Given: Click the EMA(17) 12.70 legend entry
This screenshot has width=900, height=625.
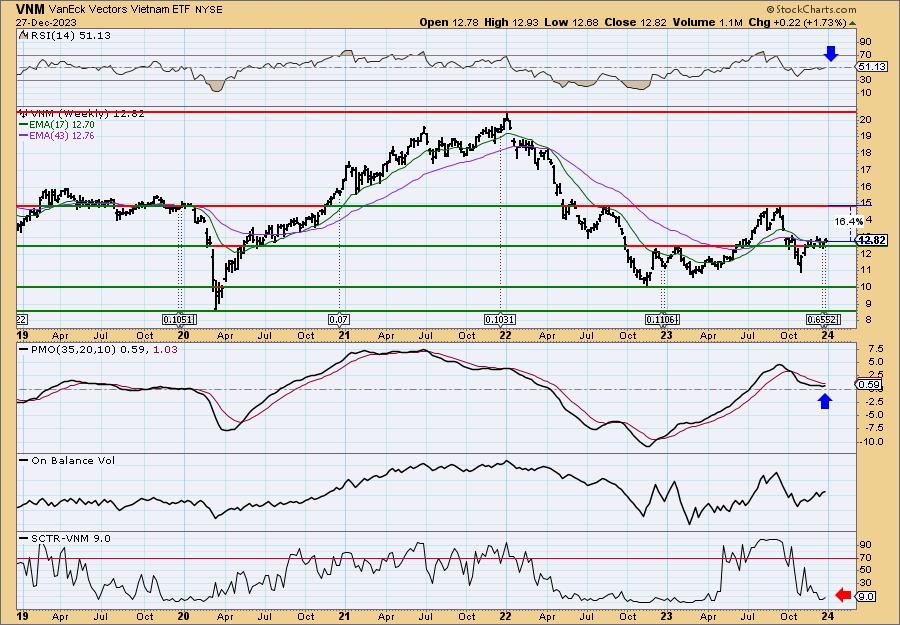Looking at the screenshot, I should point(62,125).
